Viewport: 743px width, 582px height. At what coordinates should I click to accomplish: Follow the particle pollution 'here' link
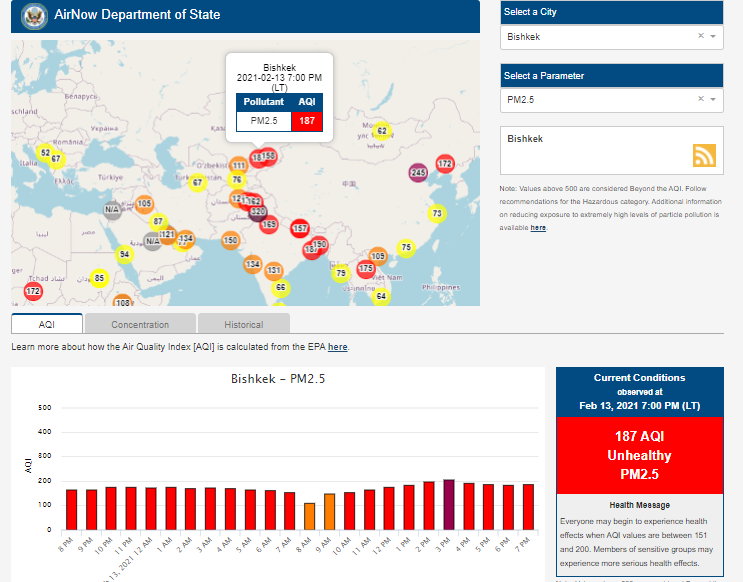(x=538, y=228)
